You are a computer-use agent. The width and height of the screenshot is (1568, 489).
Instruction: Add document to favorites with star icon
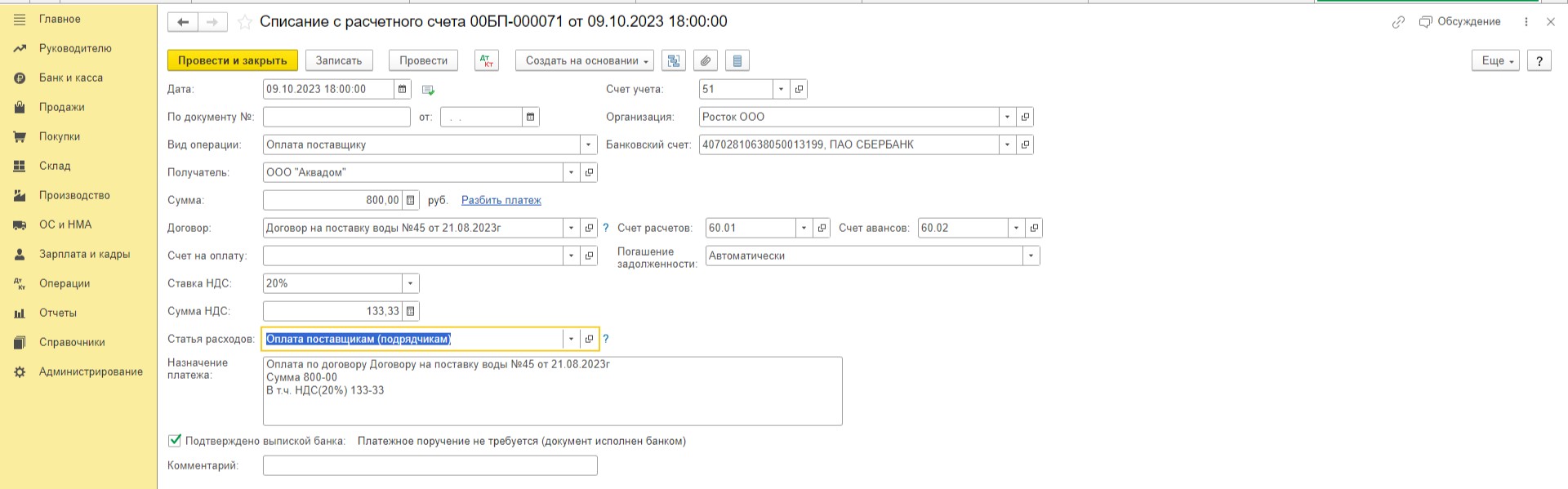244,23
